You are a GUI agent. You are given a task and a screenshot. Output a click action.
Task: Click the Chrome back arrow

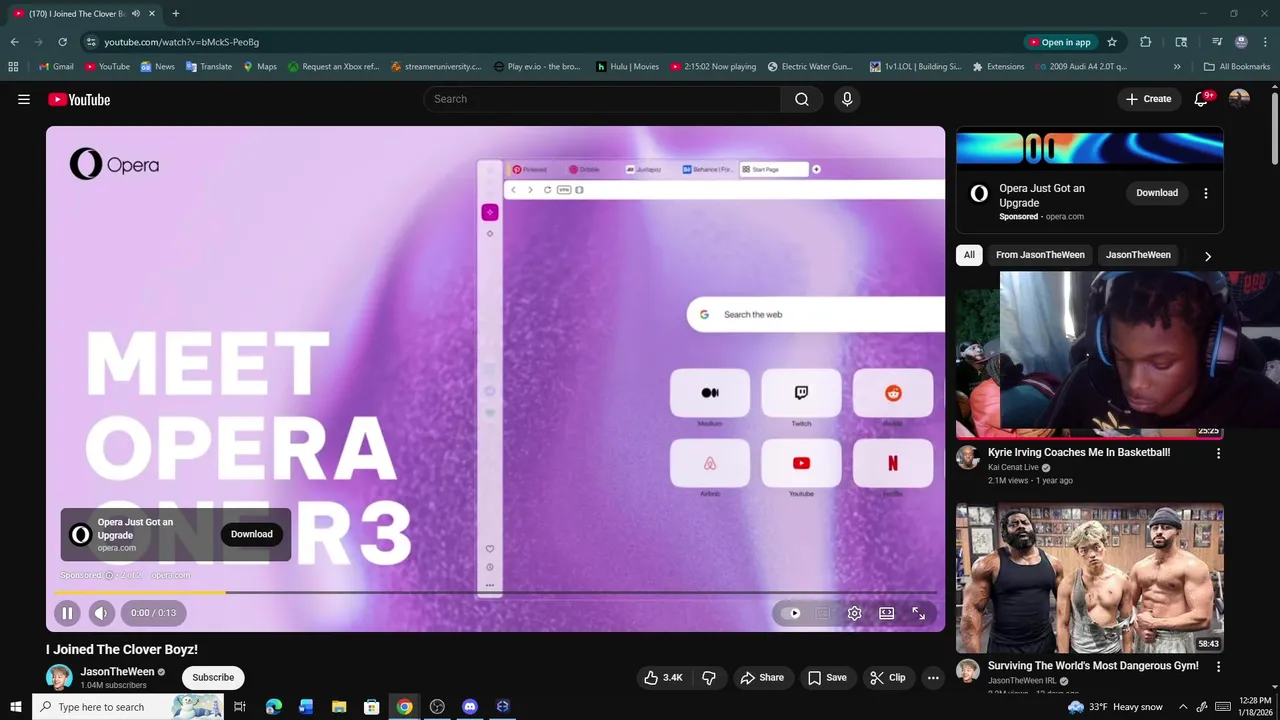click(14, 42)
